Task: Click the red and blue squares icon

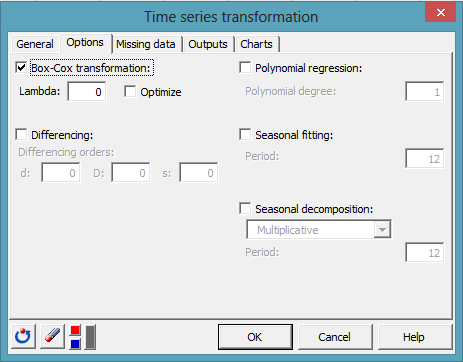Action: tap(75, 337)
